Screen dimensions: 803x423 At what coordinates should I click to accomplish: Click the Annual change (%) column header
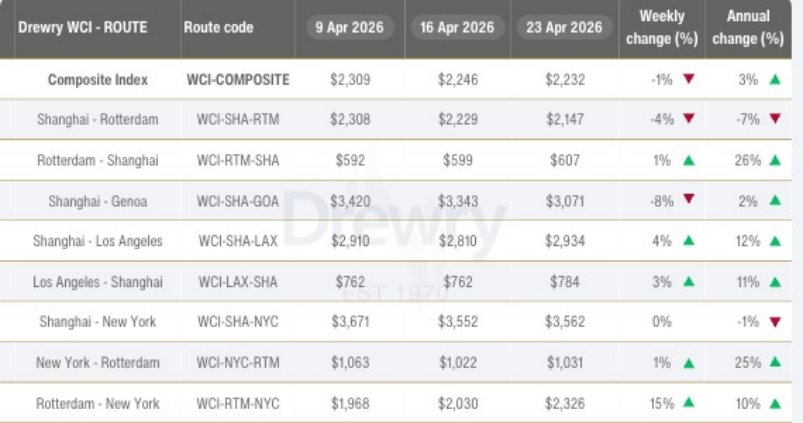click(756, 28)
